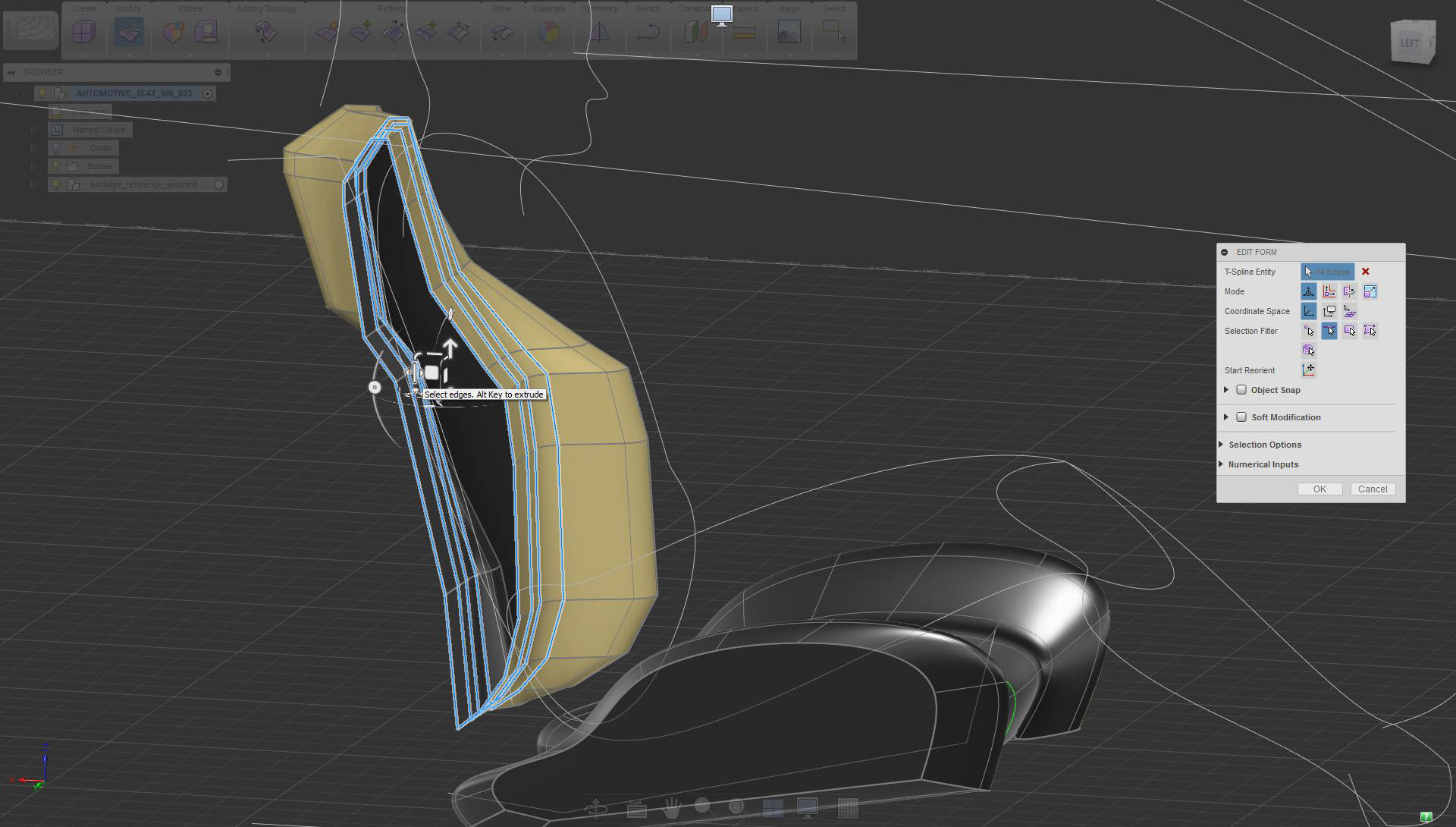Click OK in the Edit Form dialog
The height and width of the screenshot is (827, 1456).
1319,489
